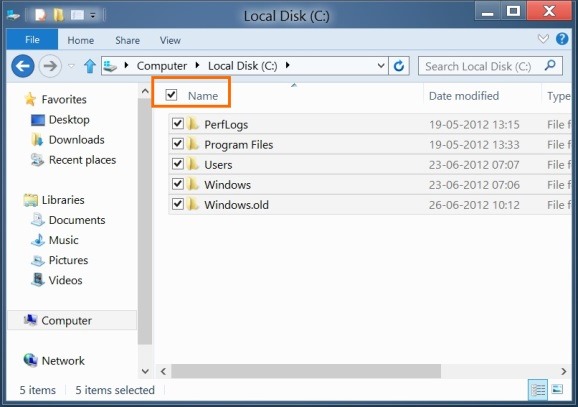Click the horizontal scrollbar right arrow
Viewport: 578px width, 407px height.
(563, 371)
